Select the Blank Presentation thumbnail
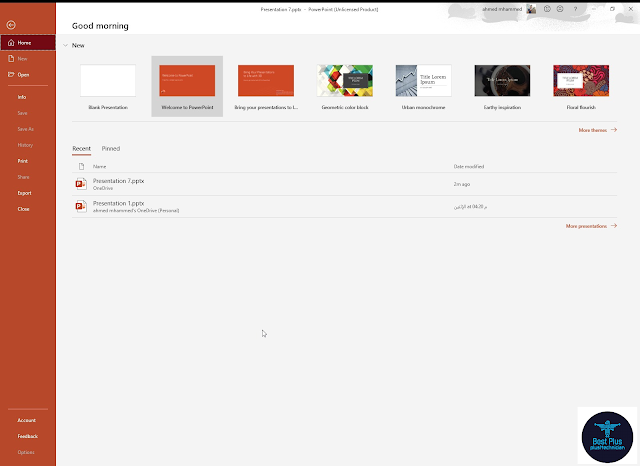The image size is (640, 466). pos(108,80)
